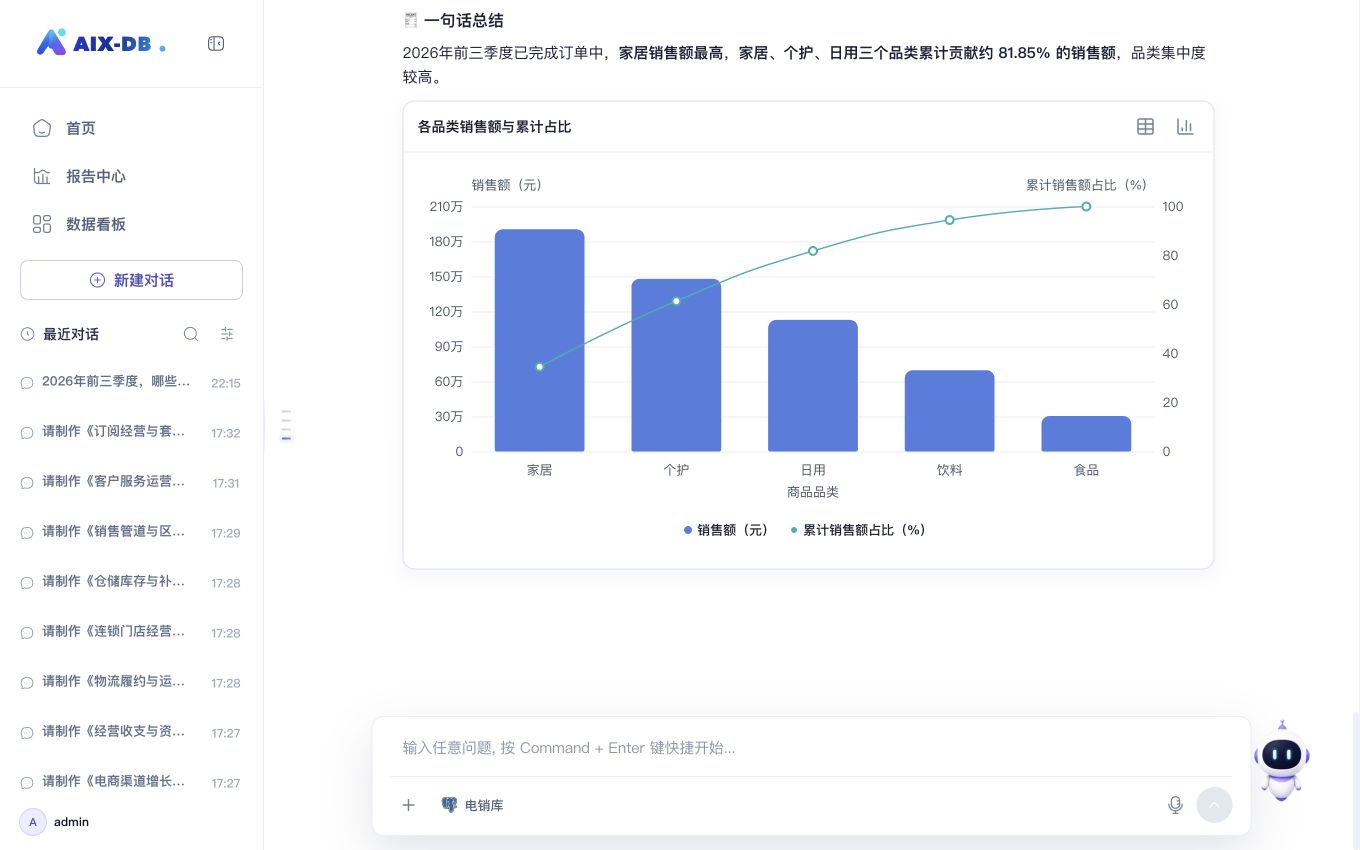Click the send arrow button

click(1214, 805)
